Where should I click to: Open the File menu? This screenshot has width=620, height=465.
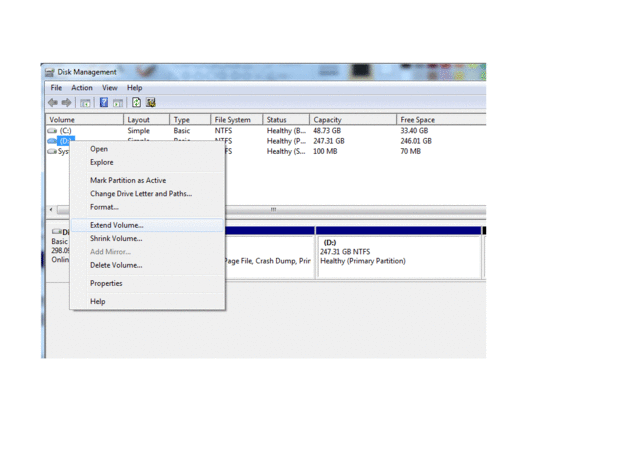coord(56,88)
